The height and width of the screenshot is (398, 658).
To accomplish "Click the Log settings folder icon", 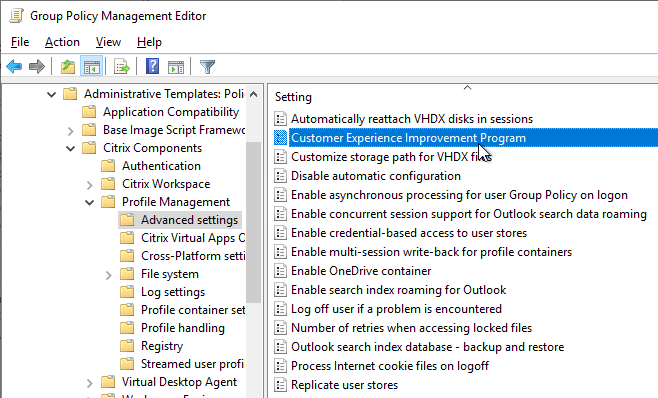I will tap(127, 292).
